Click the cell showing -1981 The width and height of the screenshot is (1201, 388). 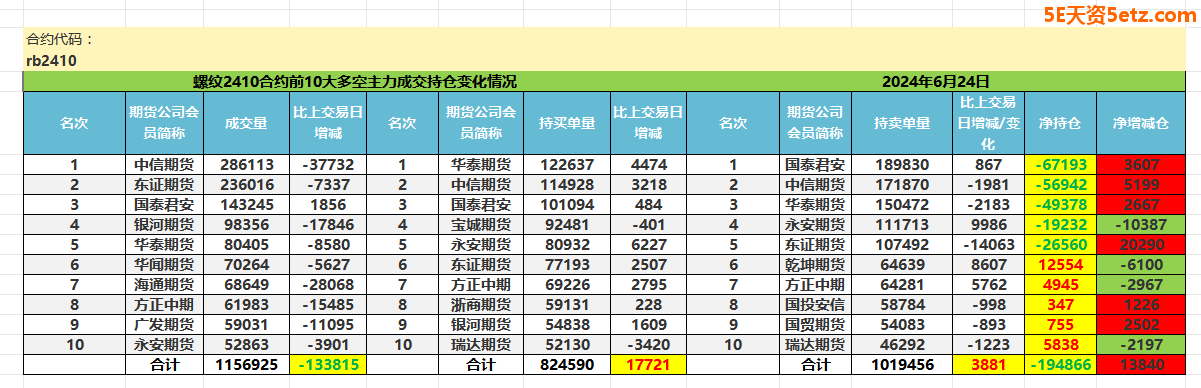988,184
